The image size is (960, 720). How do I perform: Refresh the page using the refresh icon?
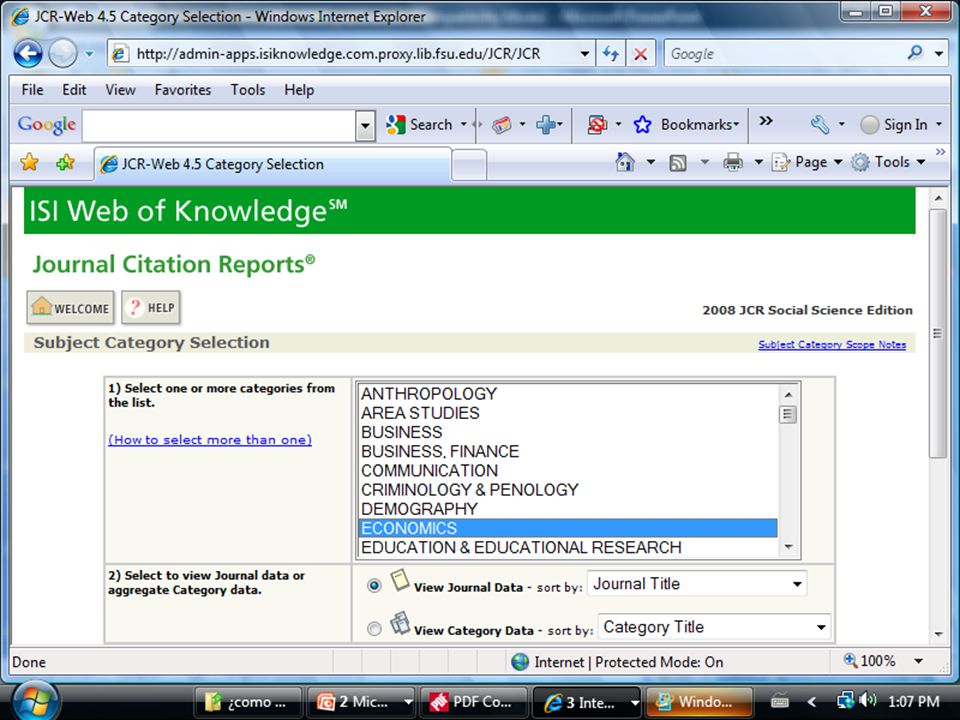pos(610,54)
